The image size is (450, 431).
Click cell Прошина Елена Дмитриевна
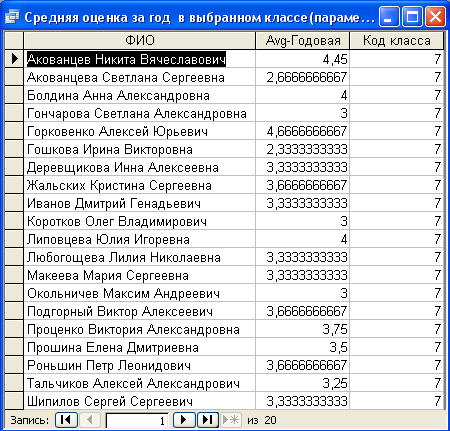(x=140, y=347)
